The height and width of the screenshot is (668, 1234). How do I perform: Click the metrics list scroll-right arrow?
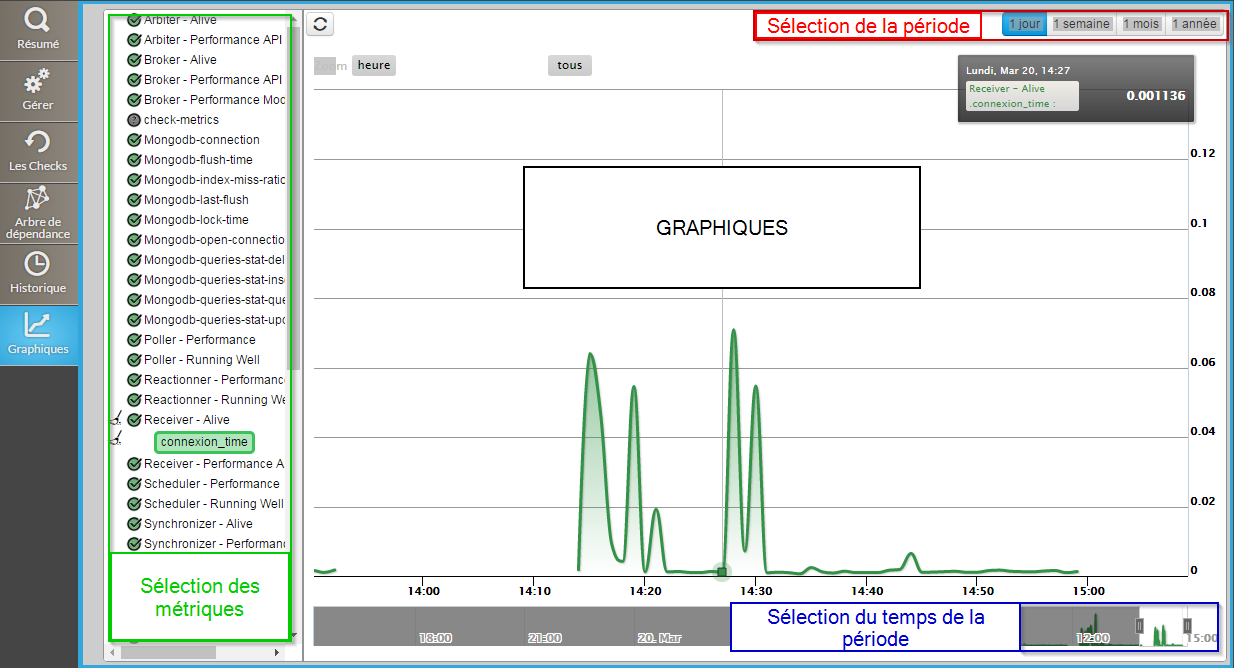coord(277,652)
